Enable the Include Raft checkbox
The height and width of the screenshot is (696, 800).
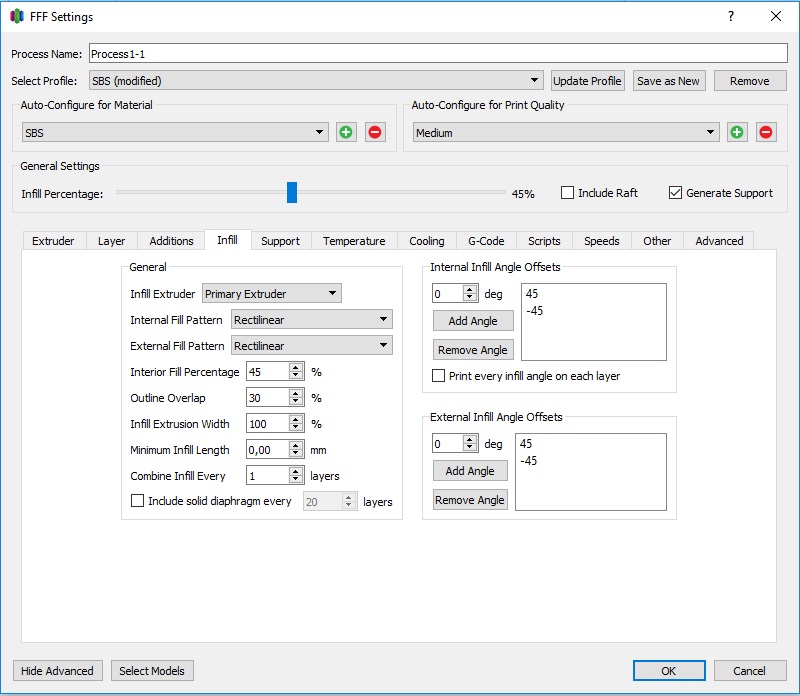pos(567,193)
